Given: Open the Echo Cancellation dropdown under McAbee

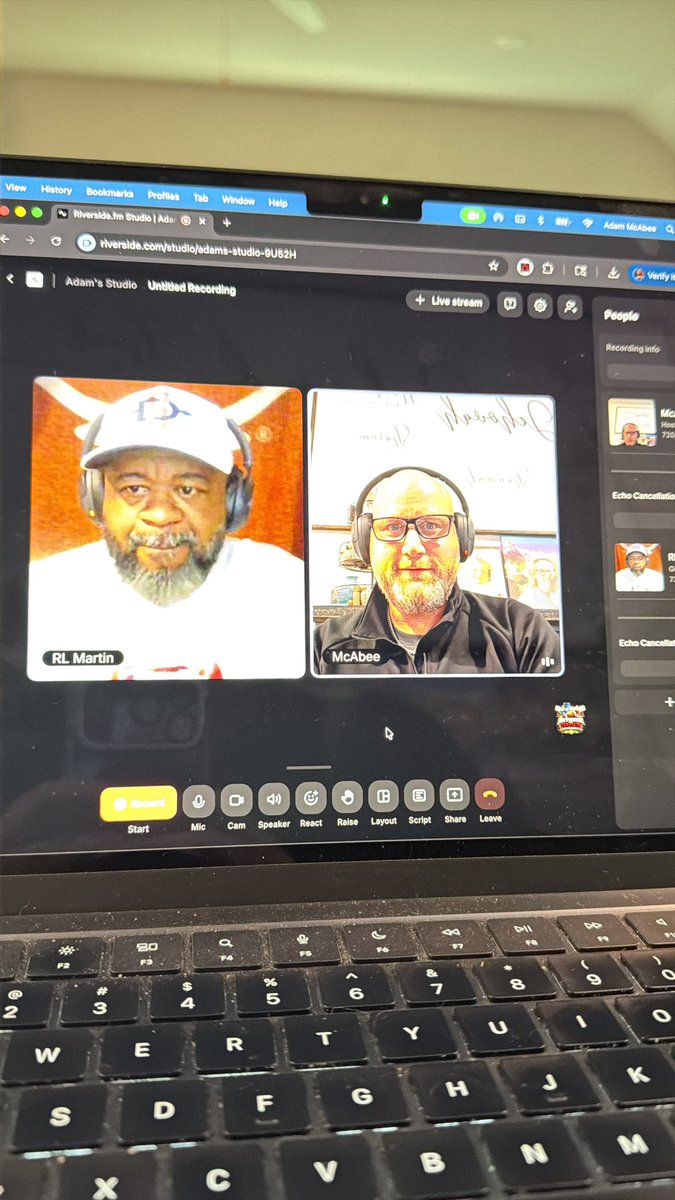Looking at the screenshot, I should 644,520.
